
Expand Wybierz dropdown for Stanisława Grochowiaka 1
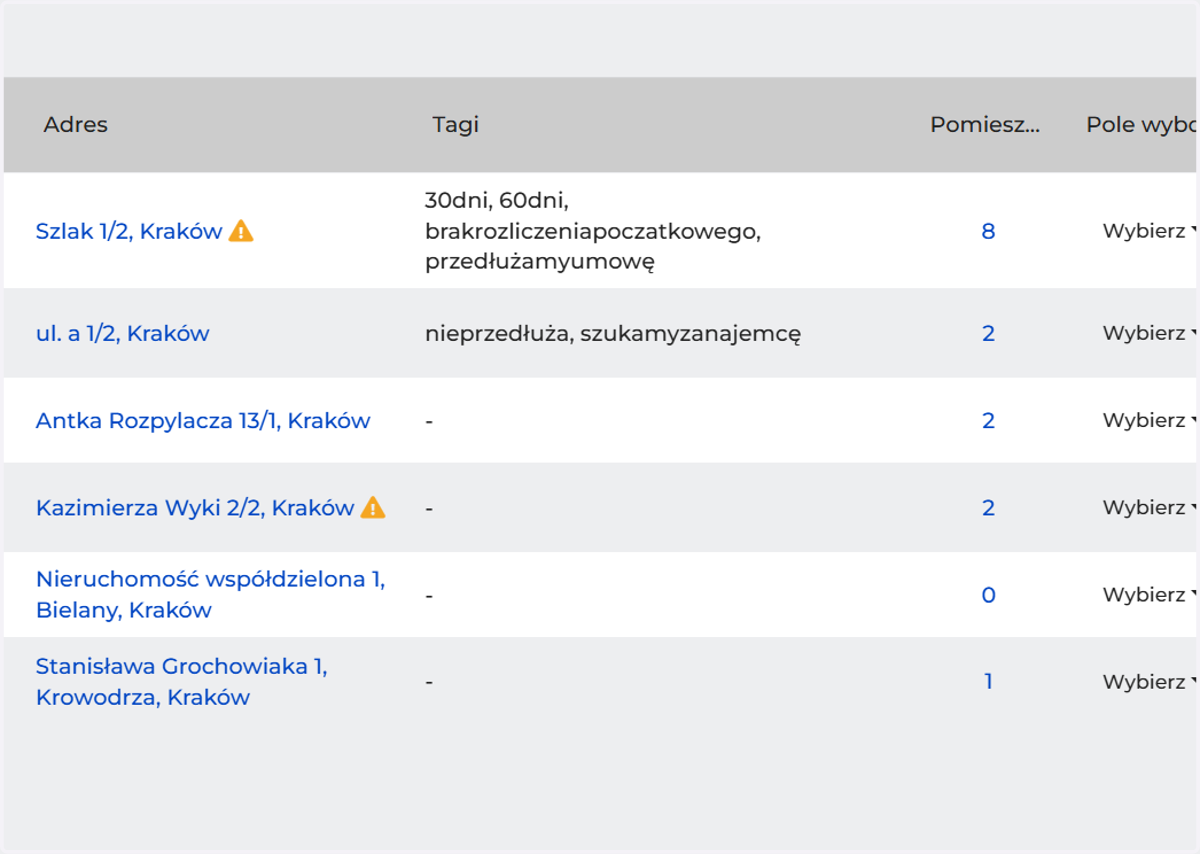pos(1150,681)
